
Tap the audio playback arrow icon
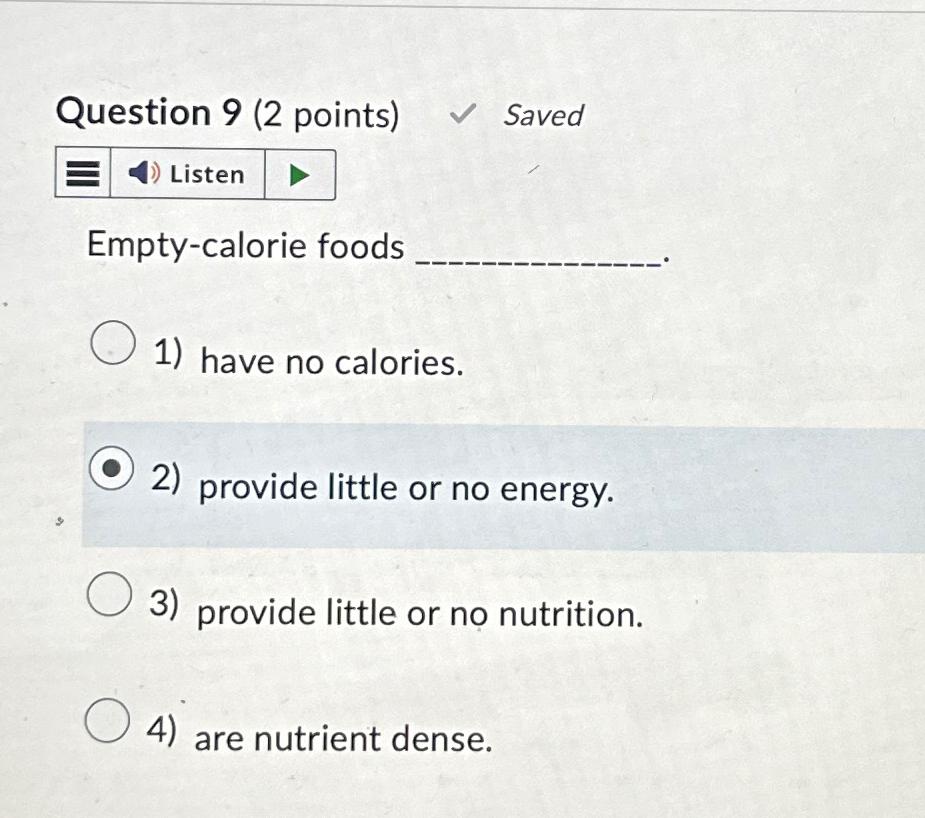pyautogui.click(x=298, y=173)
